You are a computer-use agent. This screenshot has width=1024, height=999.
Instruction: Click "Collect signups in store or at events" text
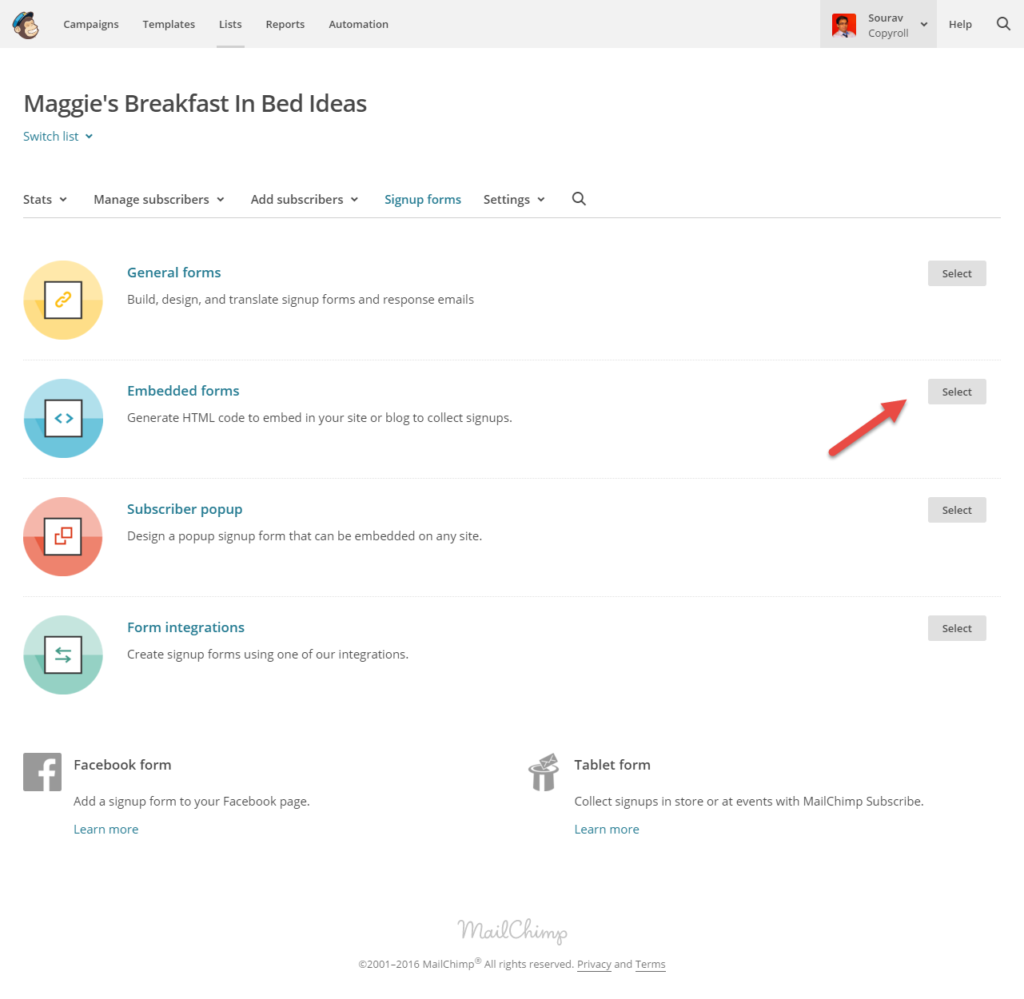coord(749,801)
